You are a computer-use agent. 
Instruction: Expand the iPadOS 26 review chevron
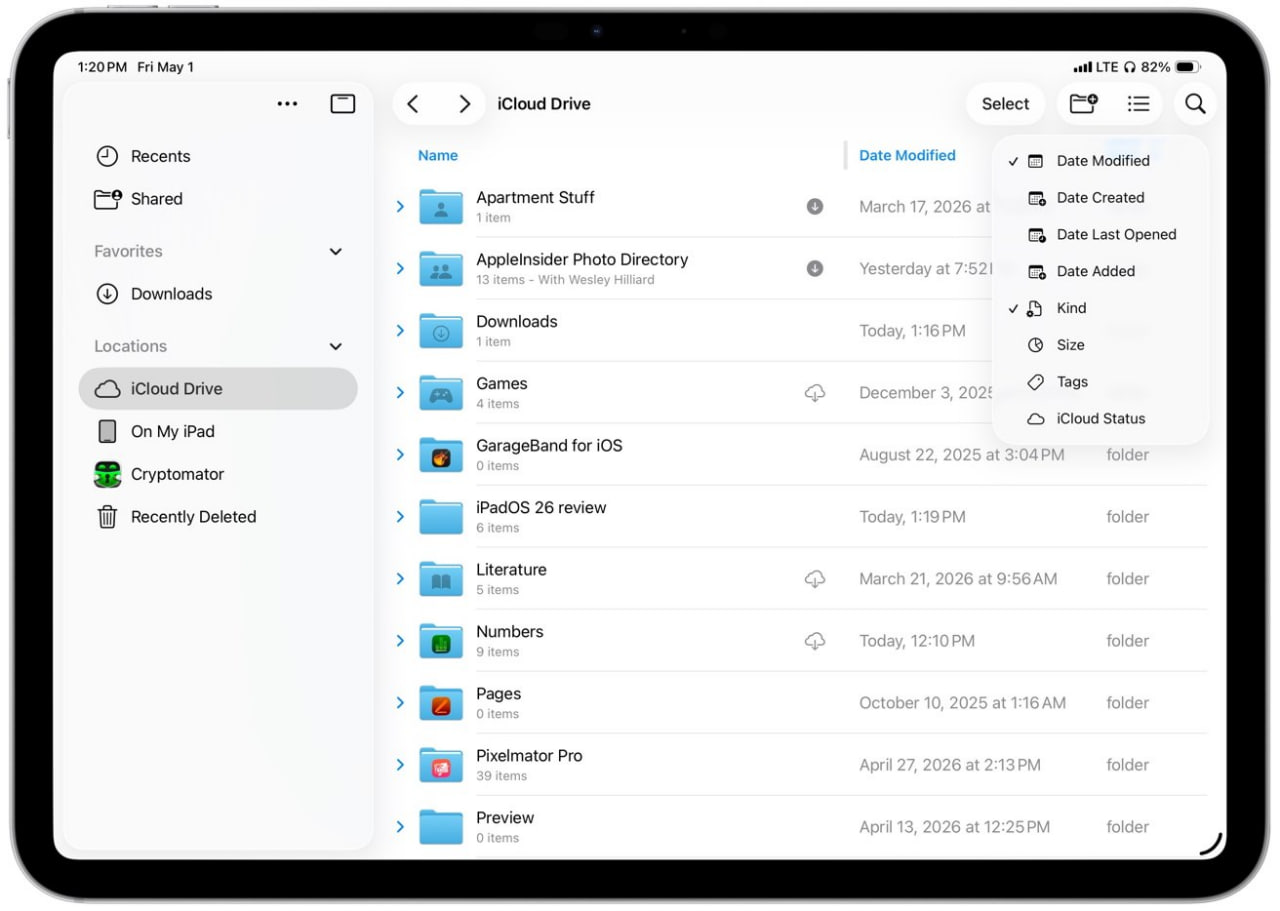tap(400, 516)
